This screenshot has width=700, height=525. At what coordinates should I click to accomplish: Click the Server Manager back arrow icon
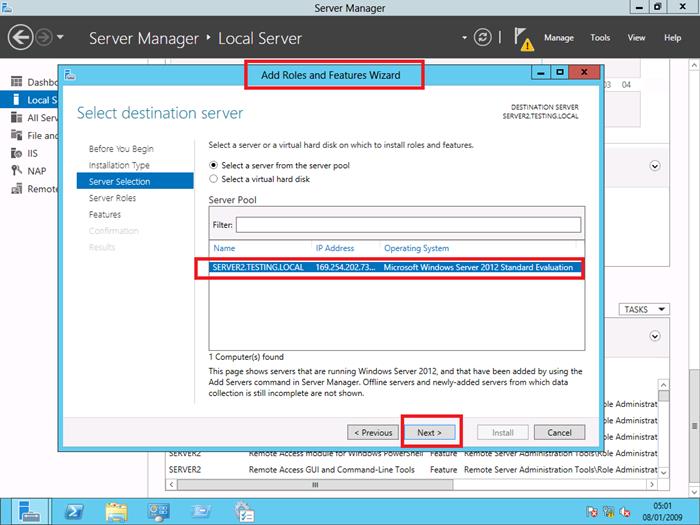coord(21,38)
